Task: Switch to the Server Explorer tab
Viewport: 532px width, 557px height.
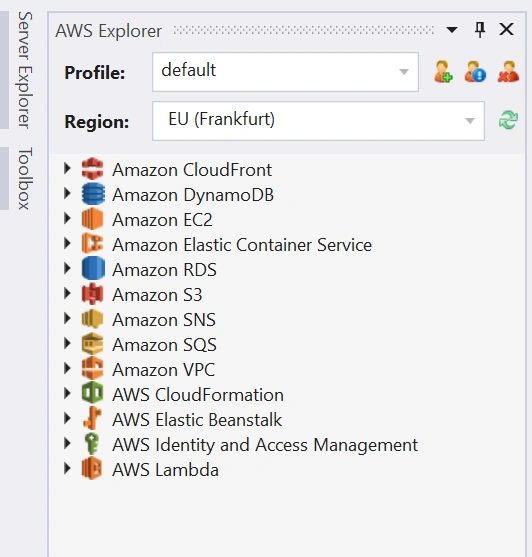Action: [x=25, y=70]
